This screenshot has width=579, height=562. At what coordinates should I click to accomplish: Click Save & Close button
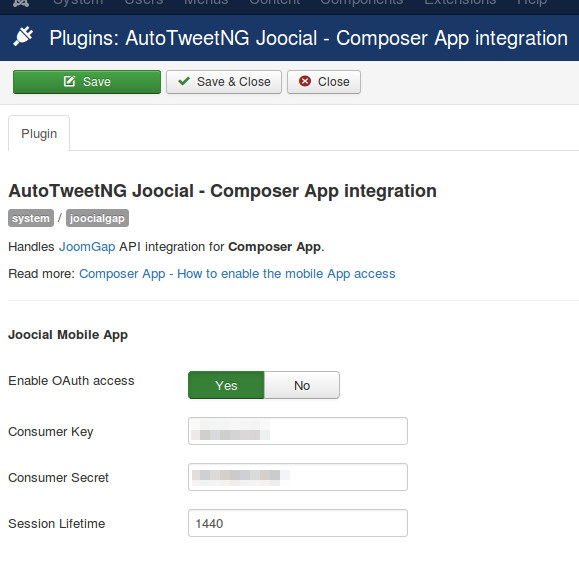point(224,82)
